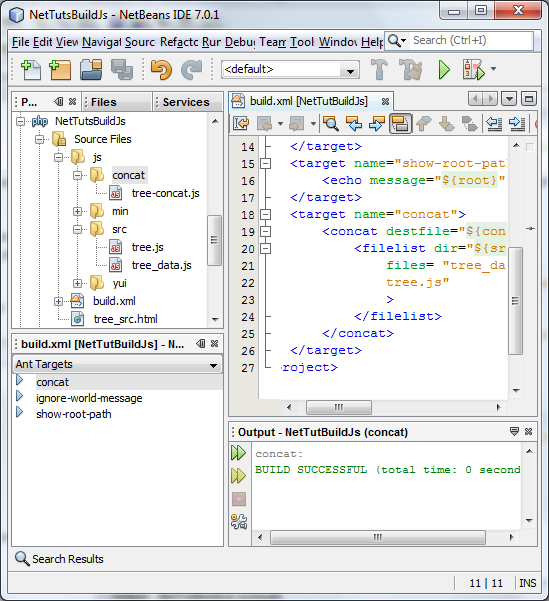Toggle Highlight Search in the editor toolbar
Image resolution: width=549 pixels, height=601 pixels.
tap(400, 123)
